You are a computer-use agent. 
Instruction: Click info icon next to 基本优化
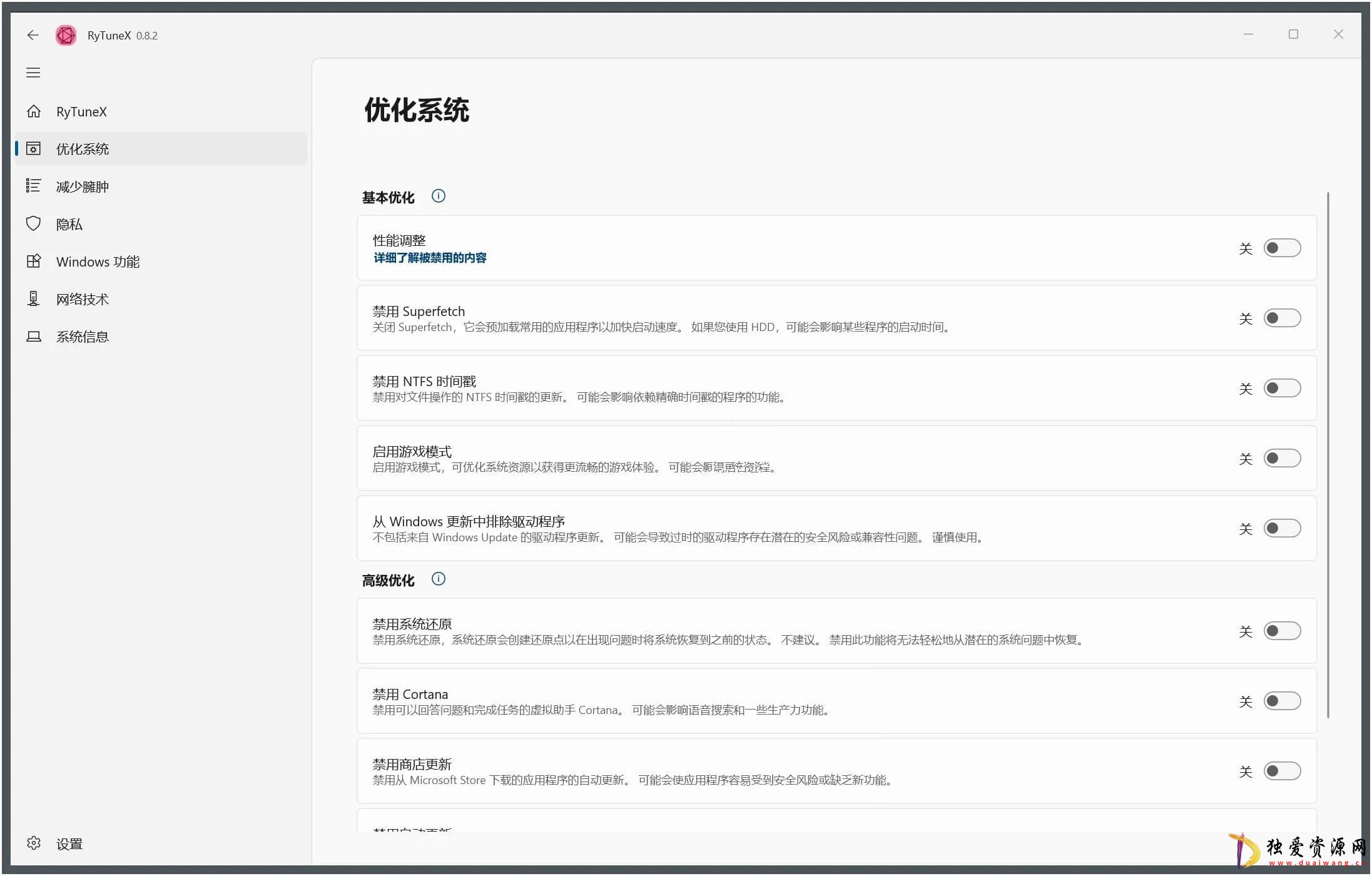coord(439,196)
